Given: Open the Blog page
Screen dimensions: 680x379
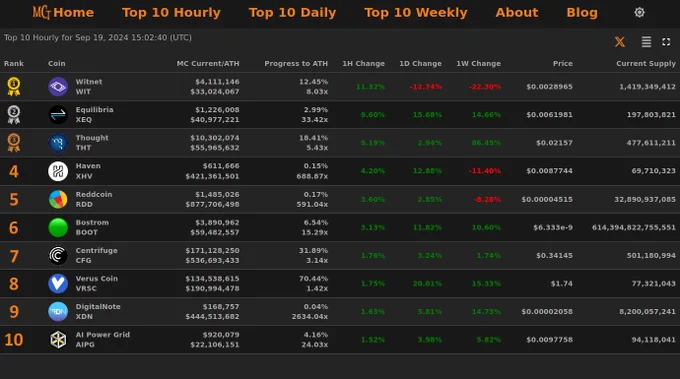Looking at the screenshot, I should click(x=582, y=13).
